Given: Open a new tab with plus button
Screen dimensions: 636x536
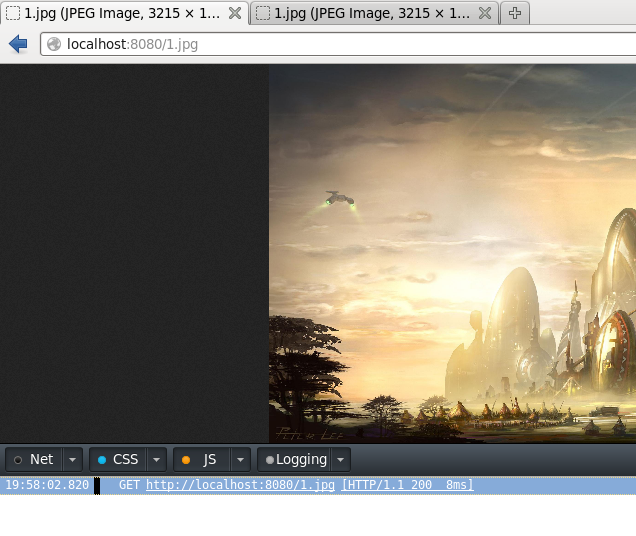Looking at the screenshot, I should tap(515, 13).
